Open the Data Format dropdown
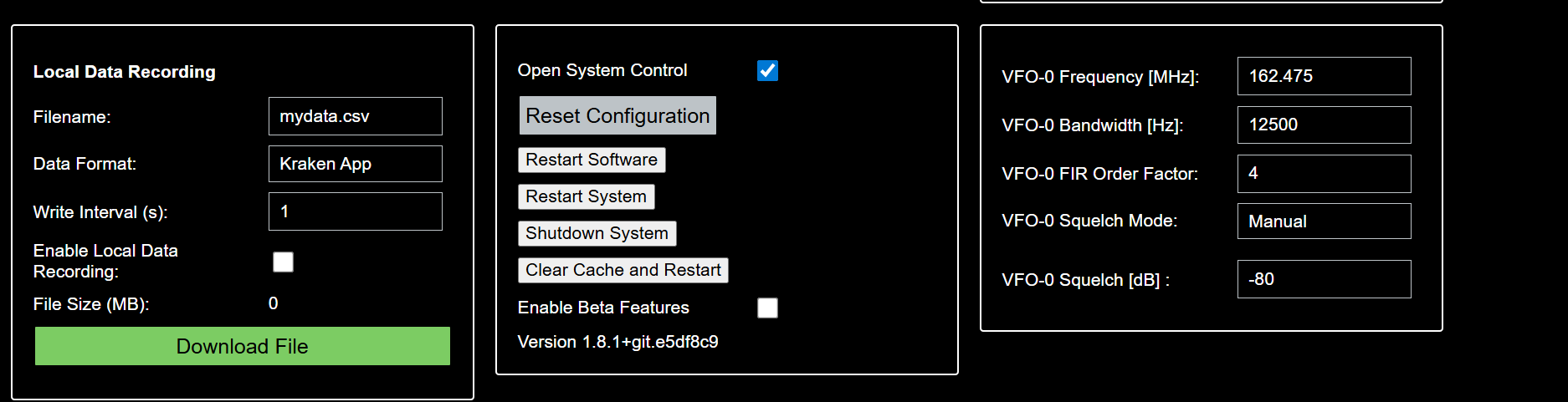Screen dimensions: 1568x402 (x=355, y=164)
